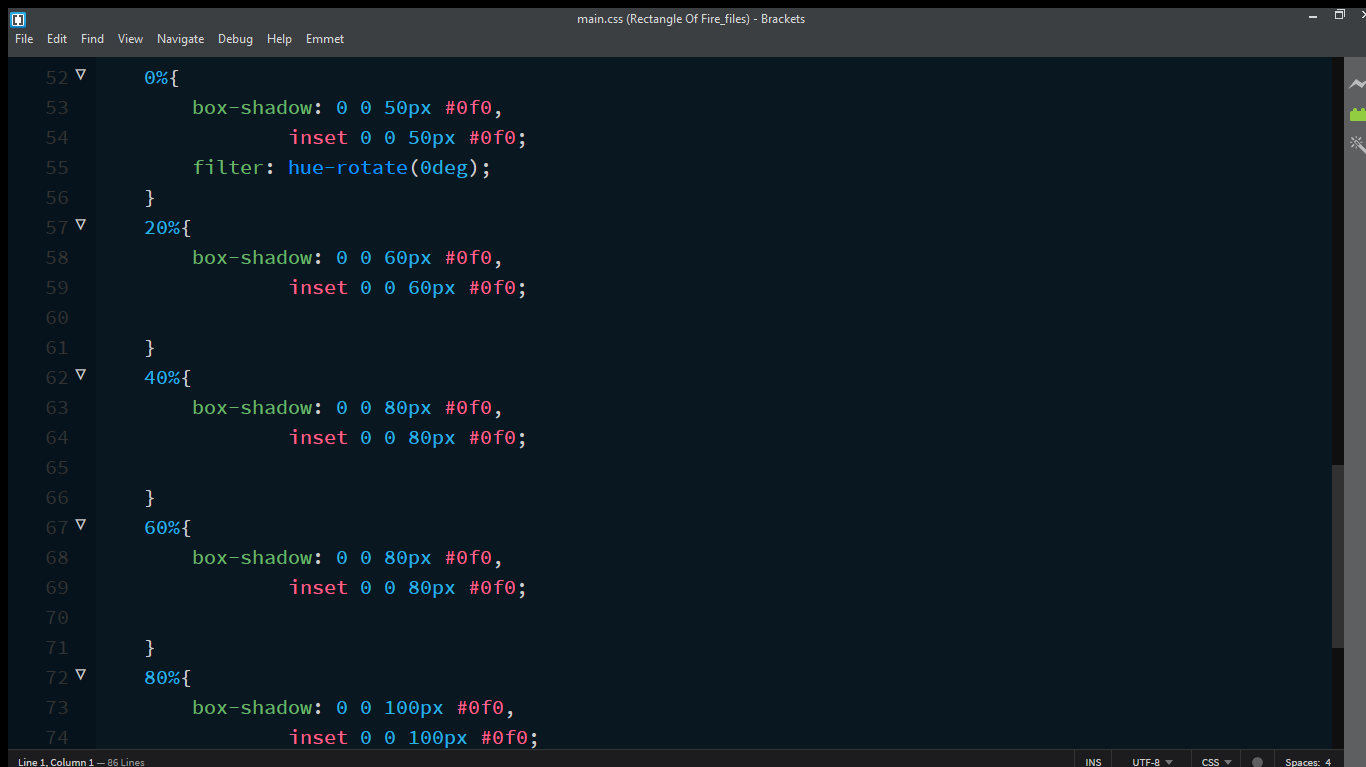
Task: Click the inset keyword on line 69
Action: [x=318, y=587]
